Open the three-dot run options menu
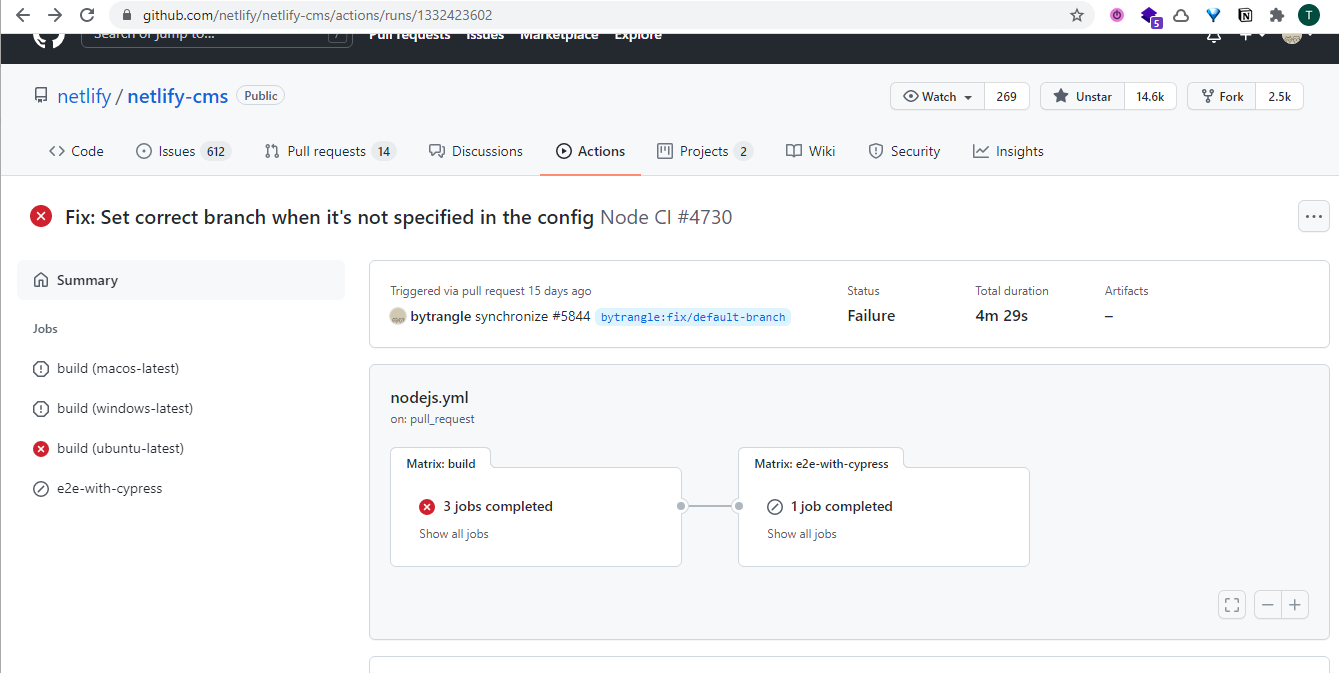This screenshot has width=1339, height=673. pyautogui.click(x=1314, y=216)
